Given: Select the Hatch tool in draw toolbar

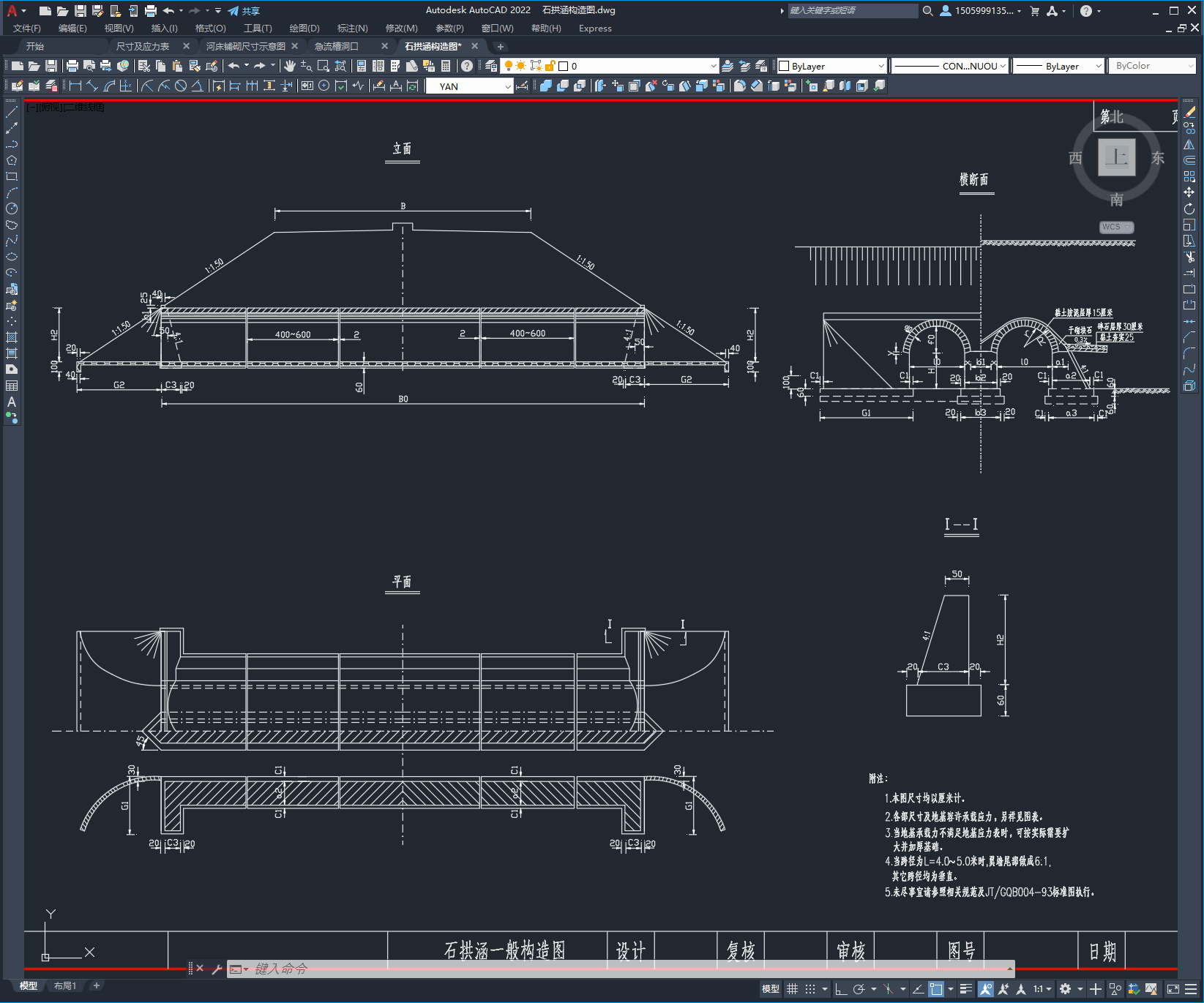Looking at the screenshot, I should click(x=12, y=337).
